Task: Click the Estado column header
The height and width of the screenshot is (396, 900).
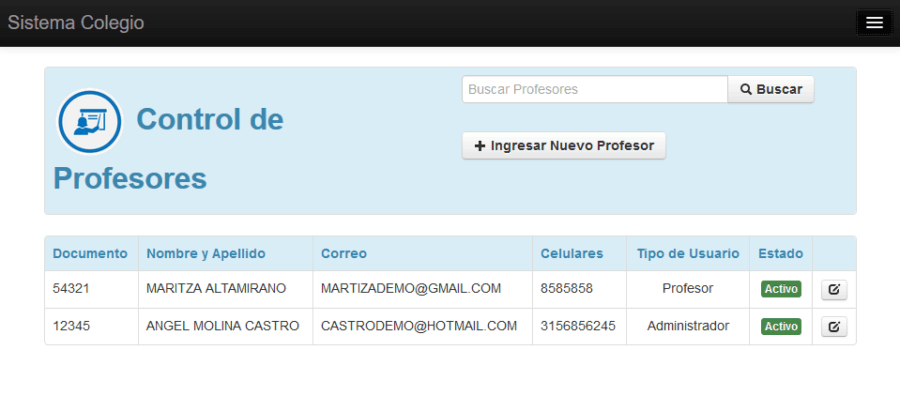Action: tap(781, 254)
